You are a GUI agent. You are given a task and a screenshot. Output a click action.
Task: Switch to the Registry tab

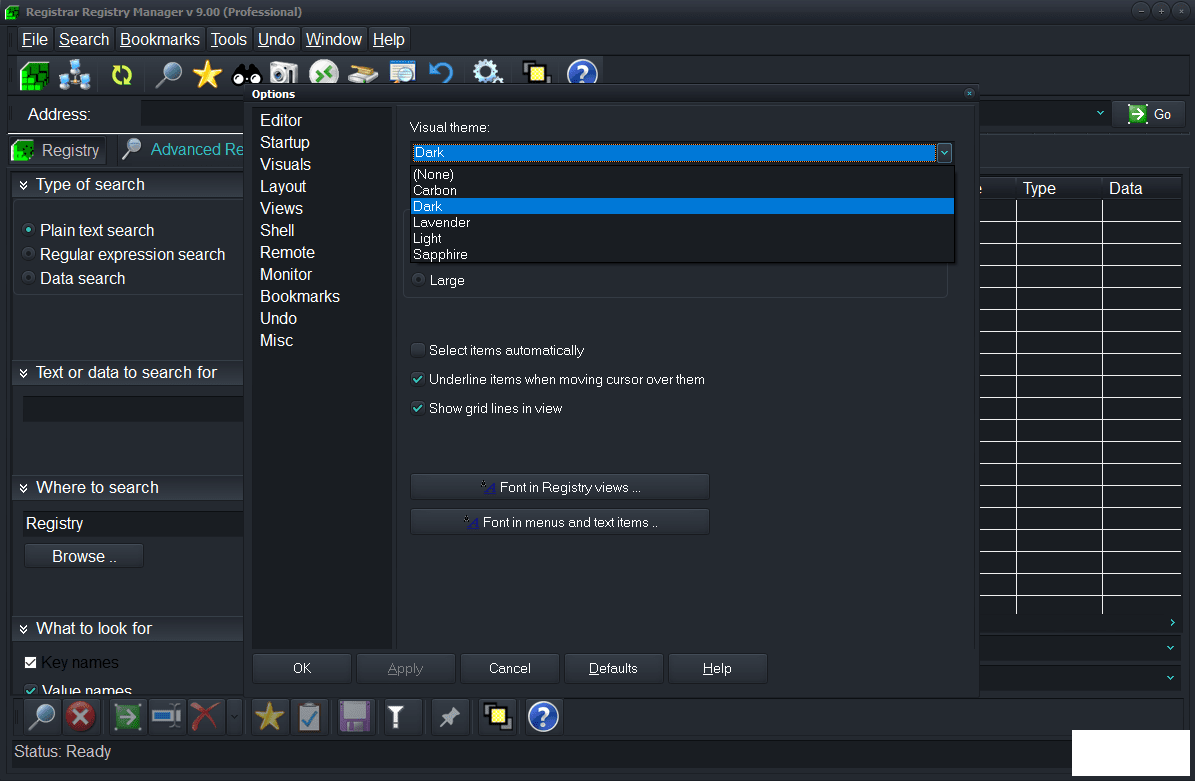click(57, 150)
